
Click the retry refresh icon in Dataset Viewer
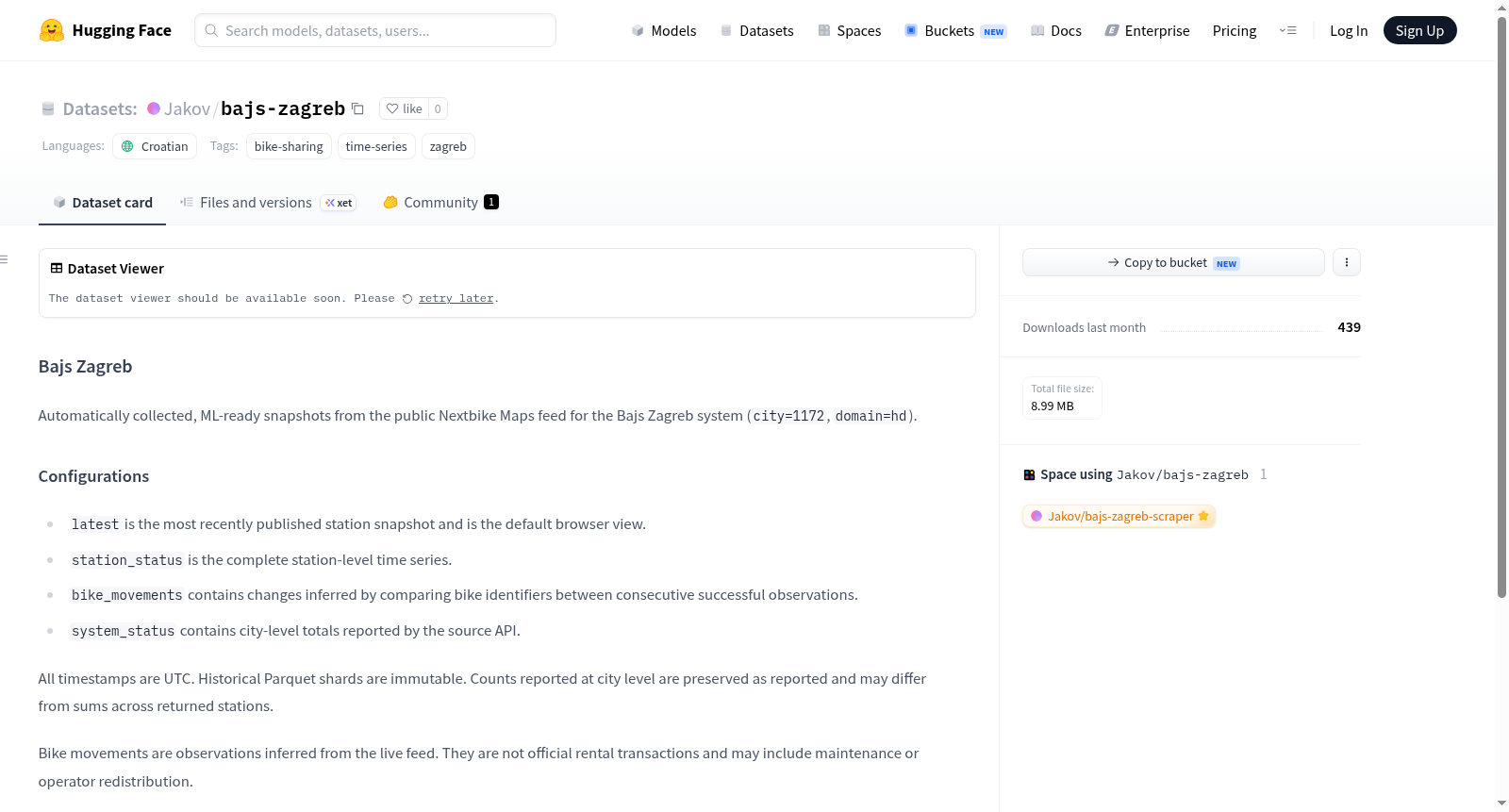[407, 299]
